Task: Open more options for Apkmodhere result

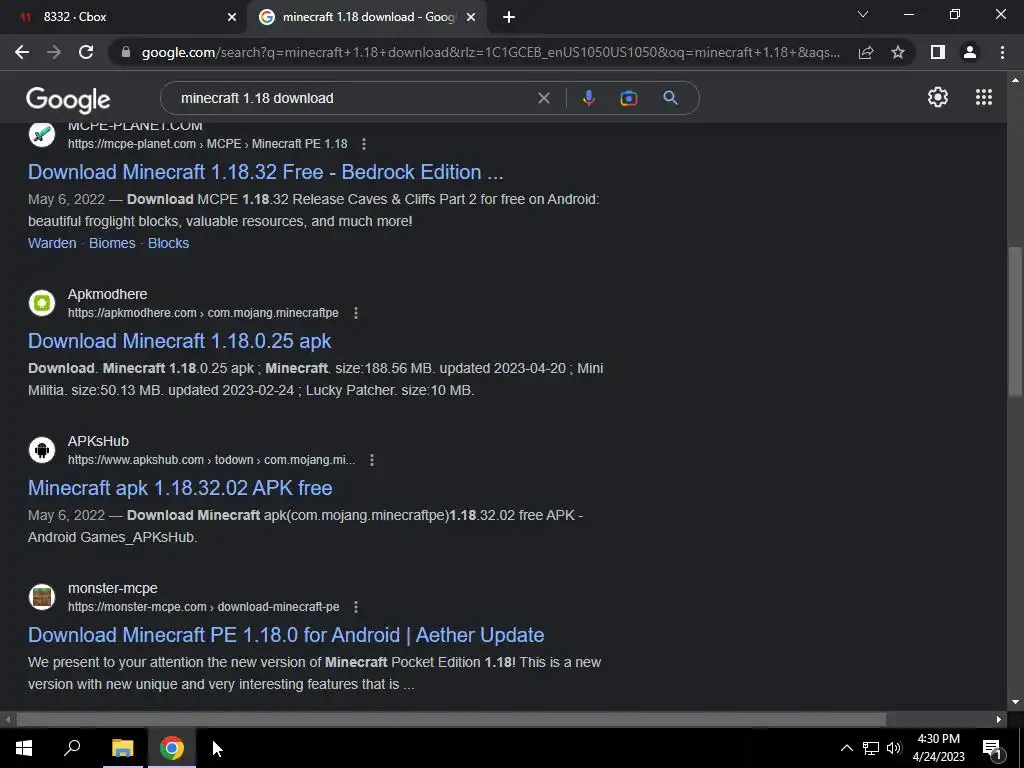Action: (356, 313)
